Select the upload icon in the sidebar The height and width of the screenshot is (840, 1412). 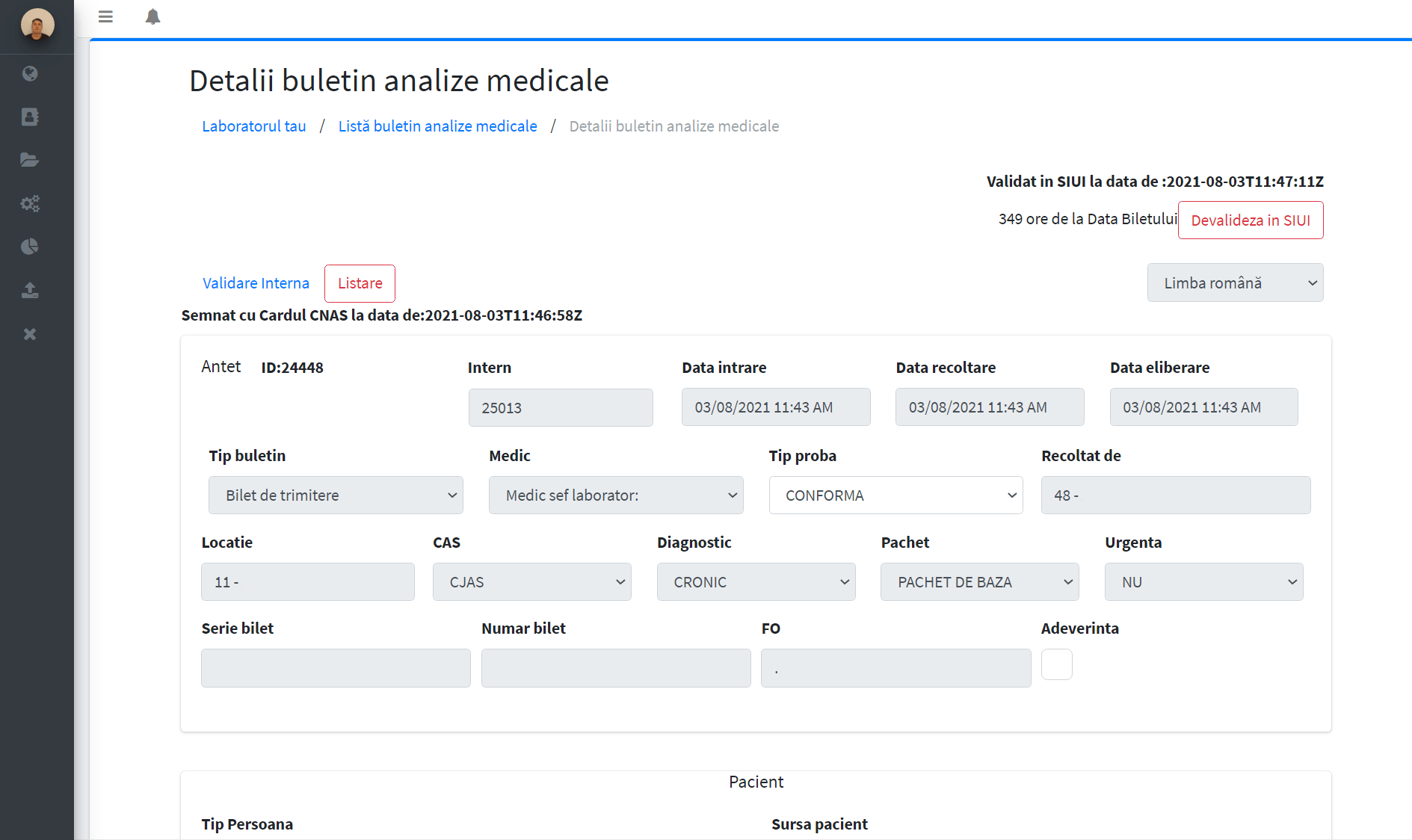point(30,290)
